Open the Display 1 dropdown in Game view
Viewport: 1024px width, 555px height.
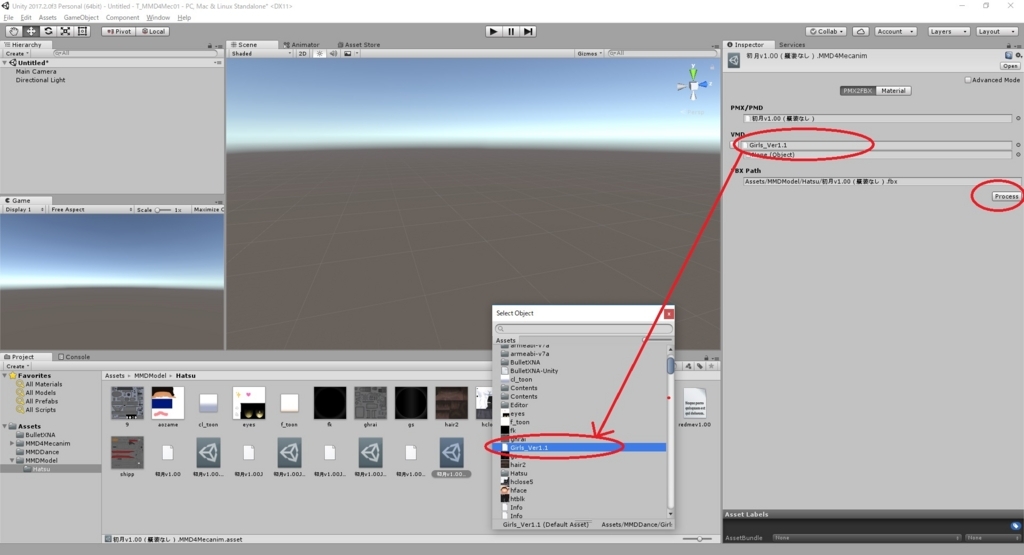(x=24, y=210)
